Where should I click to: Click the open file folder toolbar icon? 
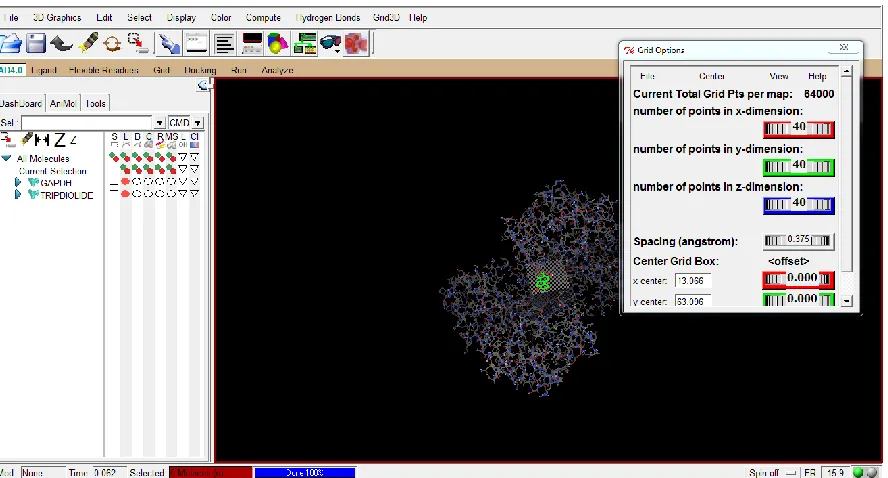(10, 44)
